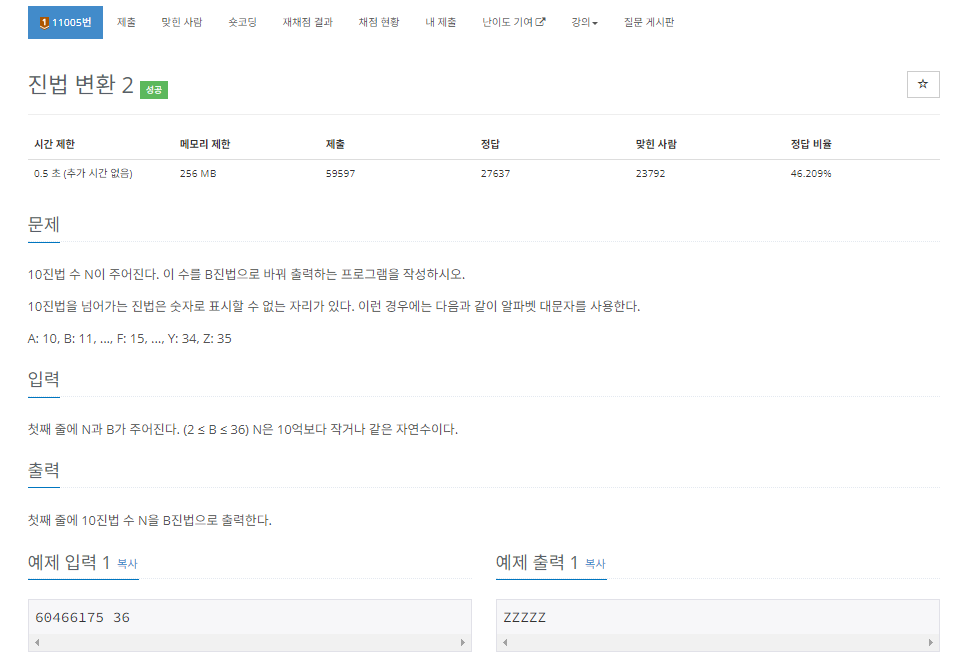Click right scroll arrow of example output
Screen dimensions: 975x664
[930, 642]
